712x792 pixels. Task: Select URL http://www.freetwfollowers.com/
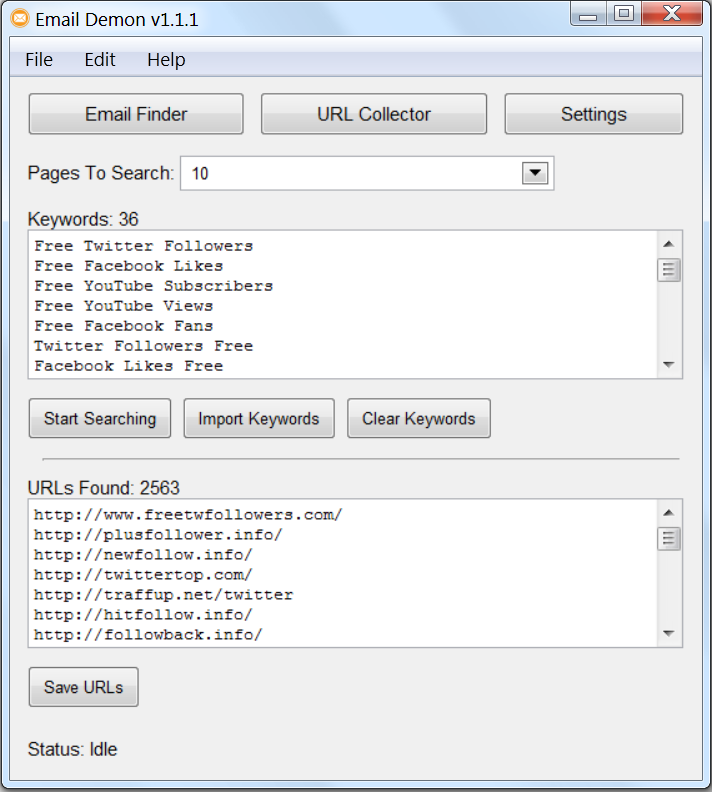188,515
